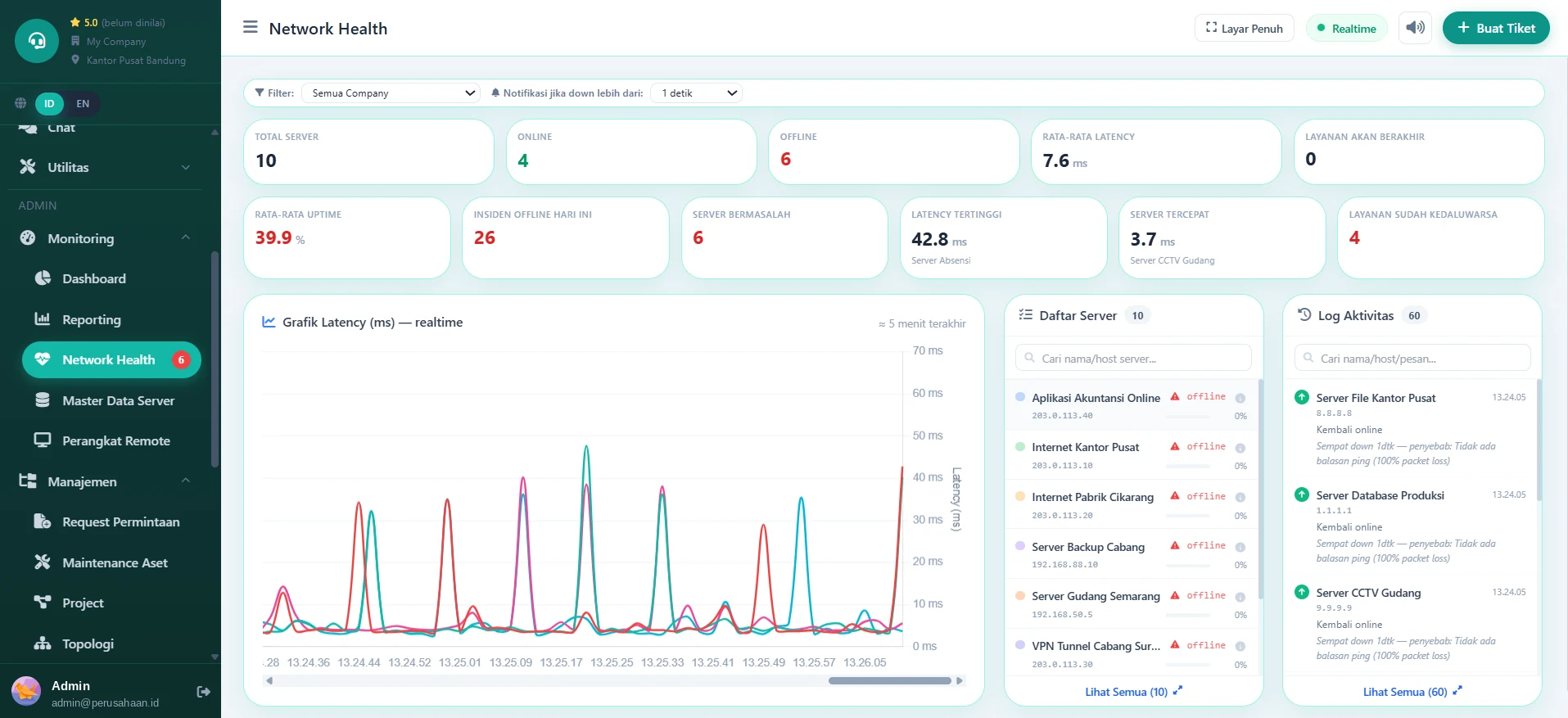Switch language to ID

point(49,104)
